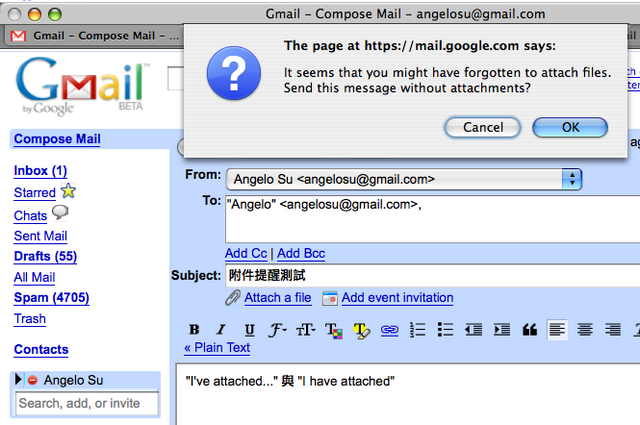This screenshot has height=425, width=640.
Task: Open the Chats link
Action: [x=31, y=216]
